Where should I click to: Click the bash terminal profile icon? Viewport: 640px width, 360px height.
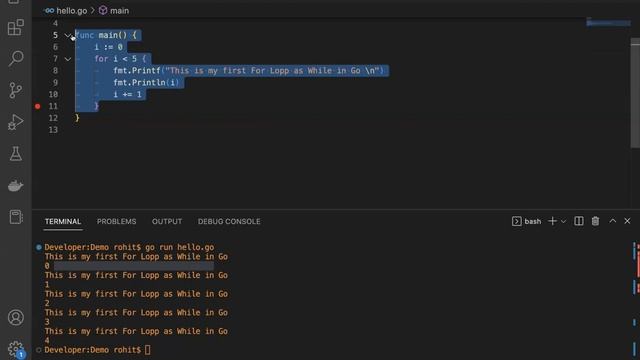coord(516,221)
